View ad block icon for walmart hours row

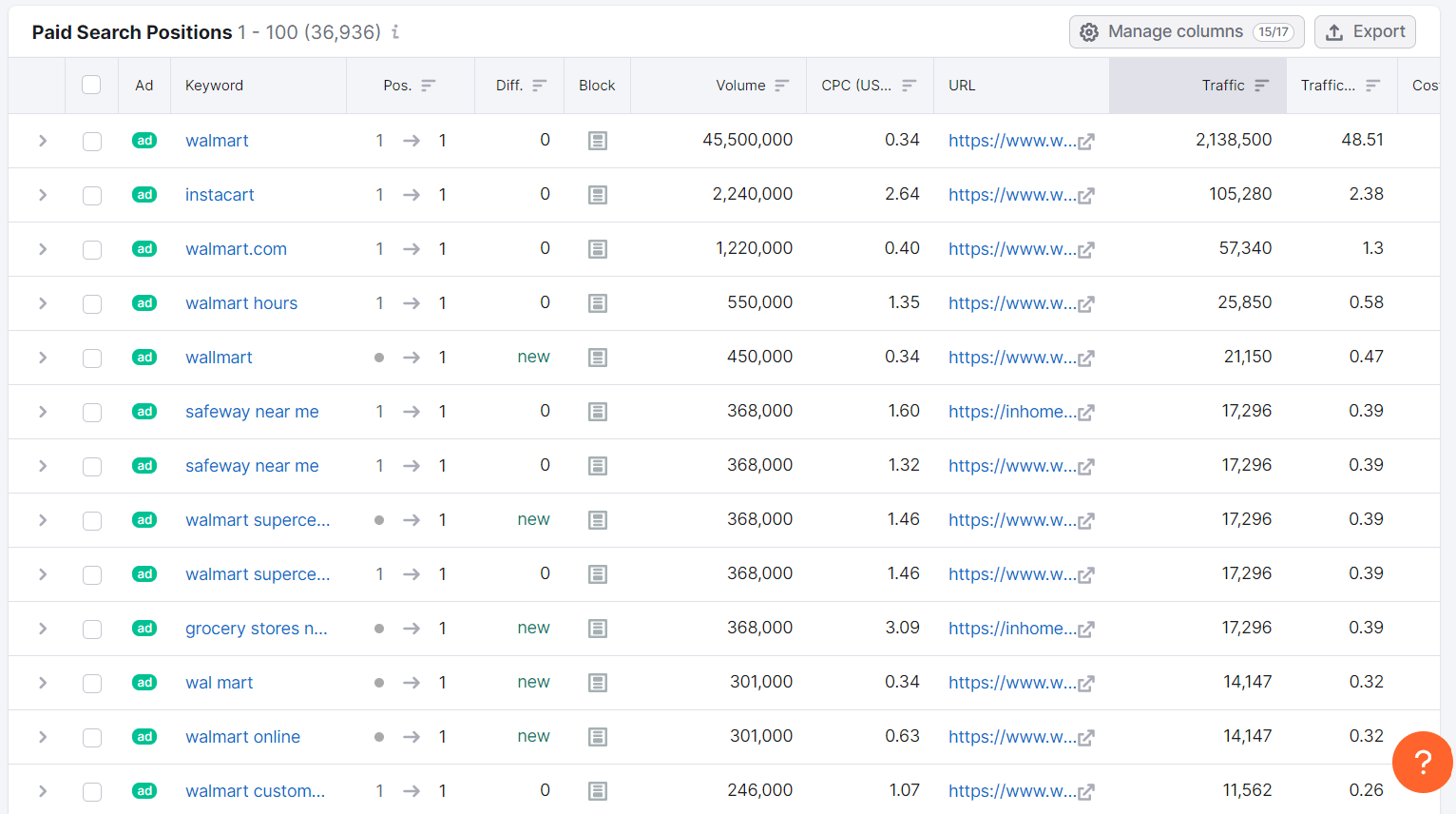(x=598, y=303)
